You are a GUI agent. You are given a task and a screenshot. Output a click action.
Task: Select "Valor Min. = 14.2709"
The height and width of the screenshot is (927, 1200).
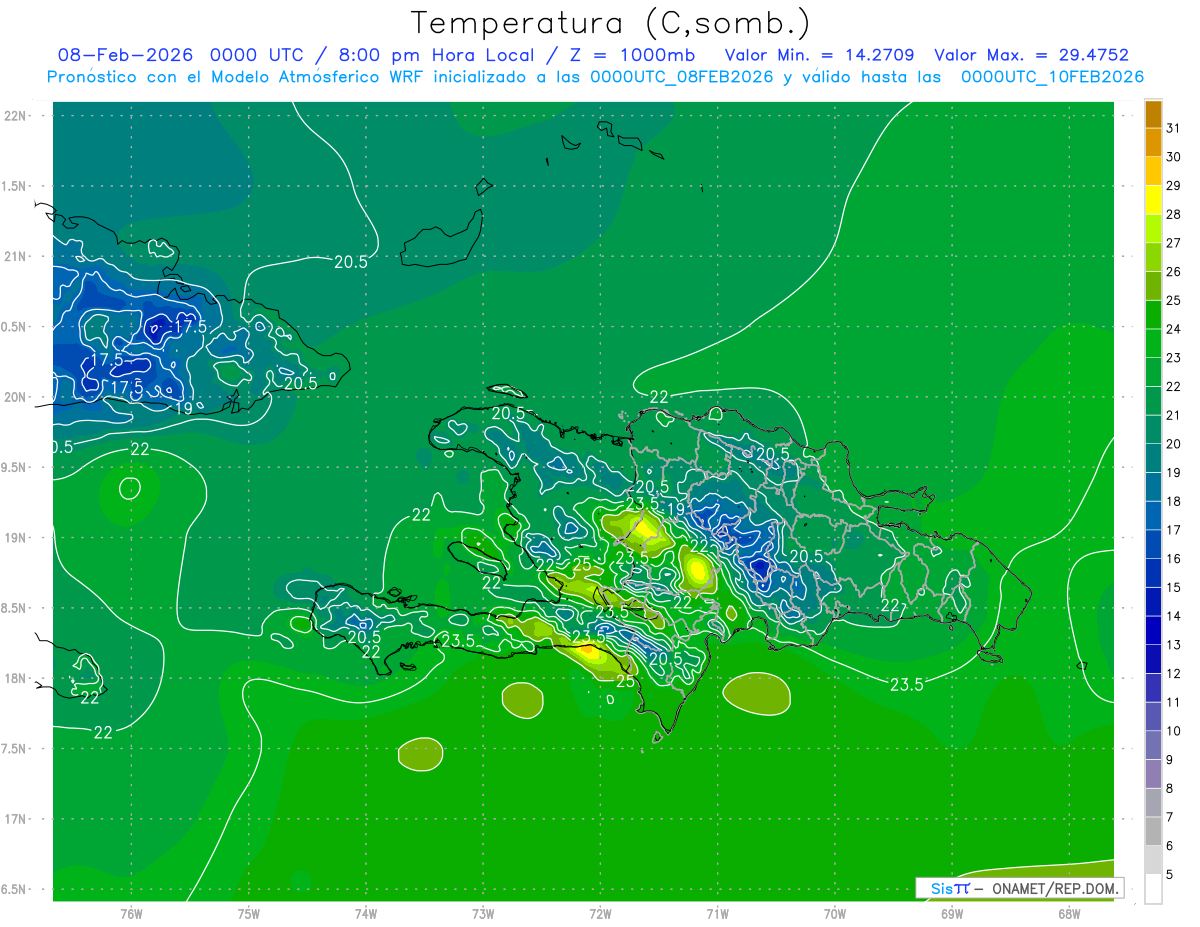819,55
